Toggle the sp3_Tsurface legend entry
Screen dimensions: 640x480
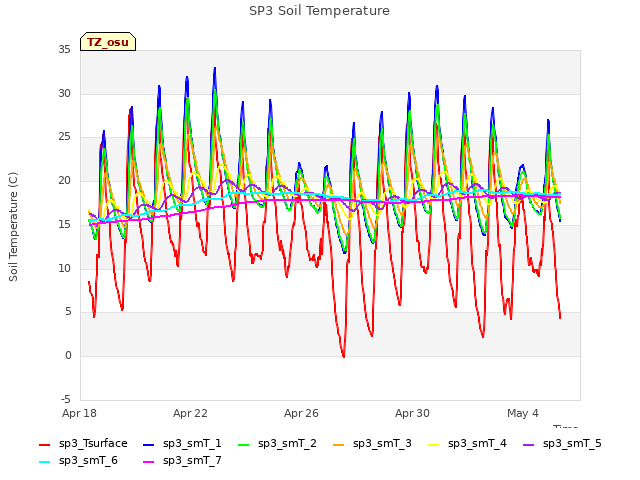83,443
